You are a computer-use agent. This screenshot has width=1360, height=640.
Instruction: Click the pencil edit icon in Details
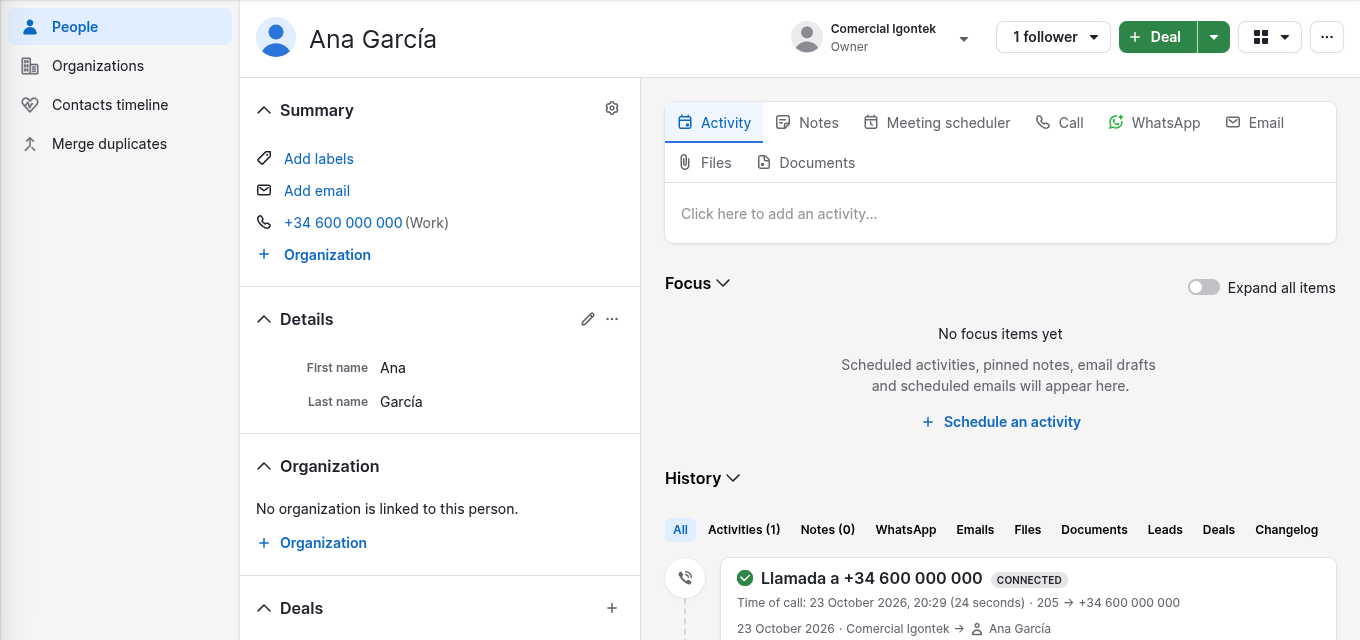588,319
